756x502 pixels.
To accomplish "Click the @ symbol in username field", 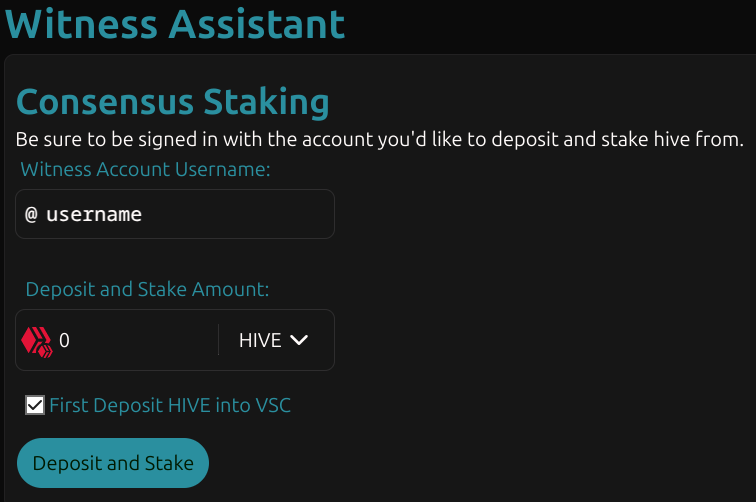I will (31, 214).
